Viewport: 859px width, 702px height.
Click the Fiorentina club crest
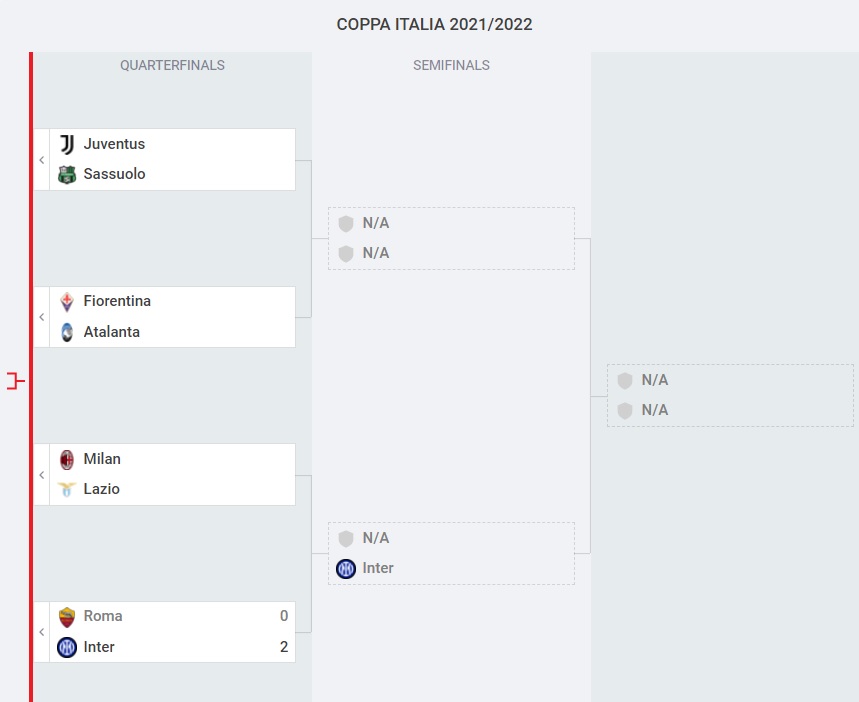click(67, 301)
